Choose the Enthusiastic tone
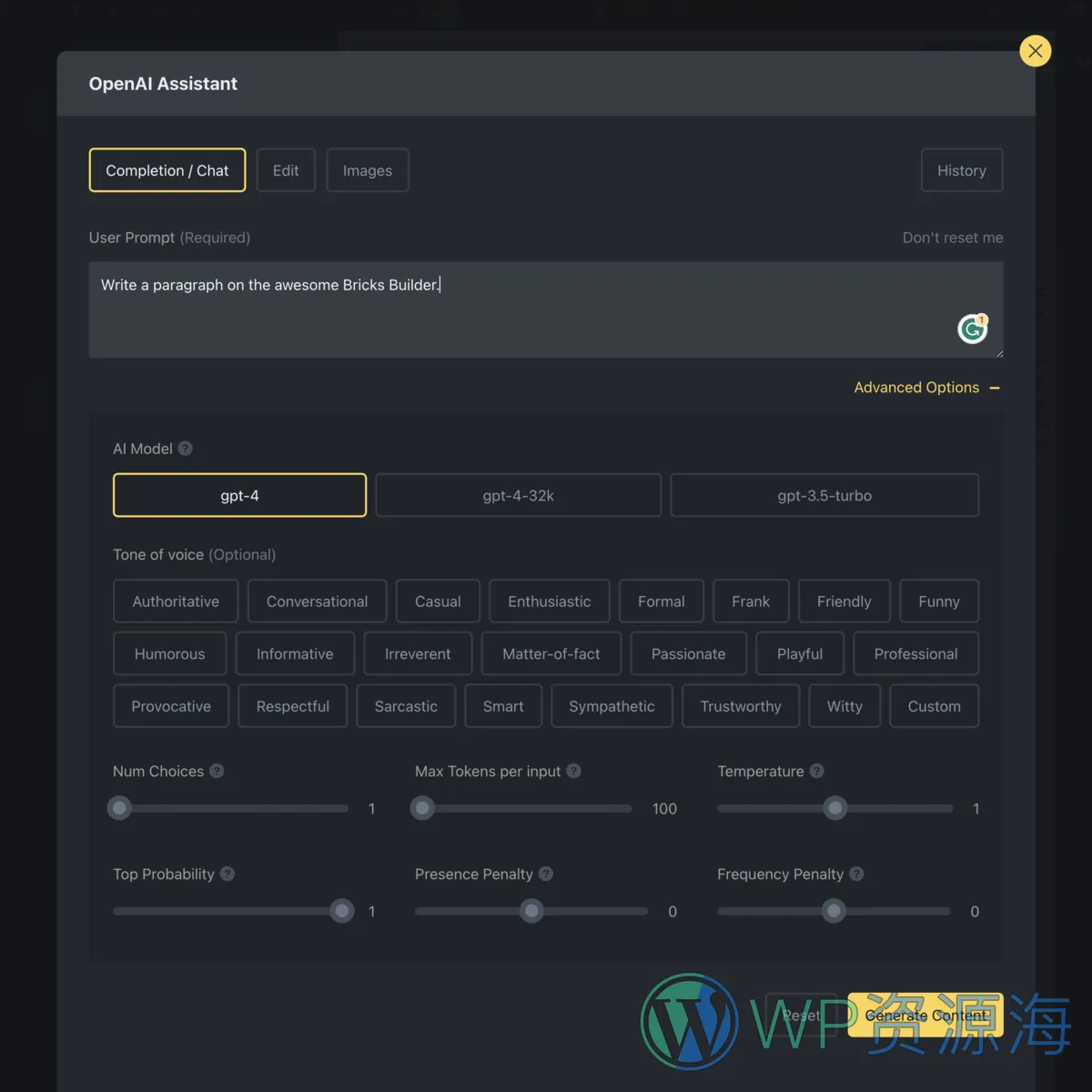 tap(550, 602)
